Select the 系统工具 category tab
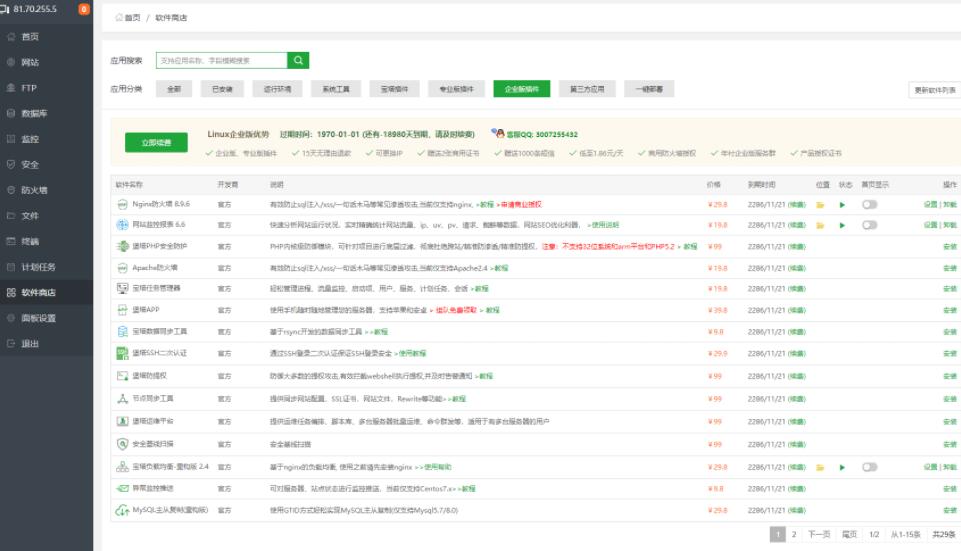The image size is (961, 551). [336, 89]
